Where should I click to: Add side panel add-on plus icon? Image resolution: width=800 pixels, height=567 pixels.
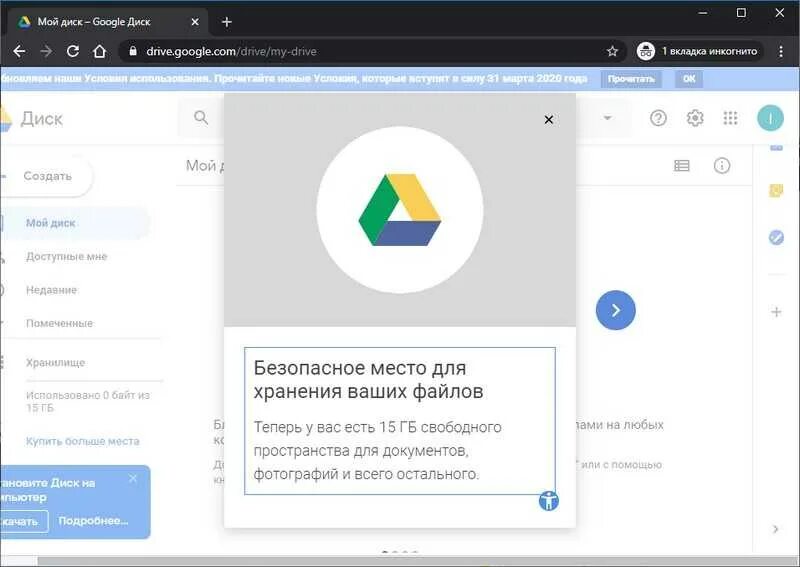pyautogui.click(x=776, y=312)
